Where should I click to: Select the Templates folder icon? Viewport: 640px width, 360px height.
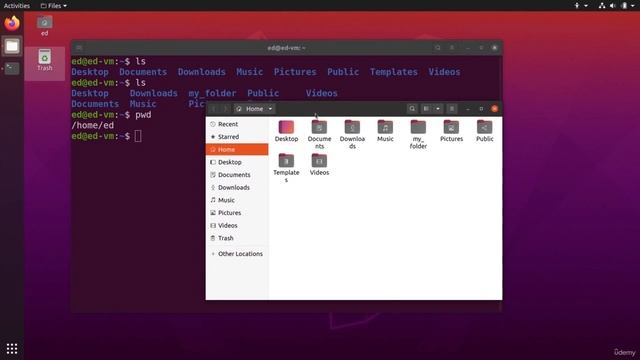tap(286, 168)
